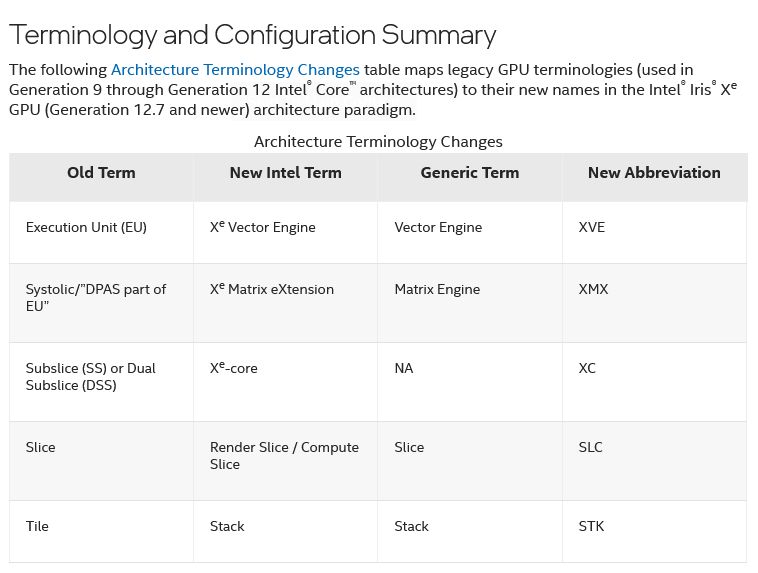Screen dimensions: 758x573
Task: Open the Architecture Terminology Changes link
Action: coord(235,70)
